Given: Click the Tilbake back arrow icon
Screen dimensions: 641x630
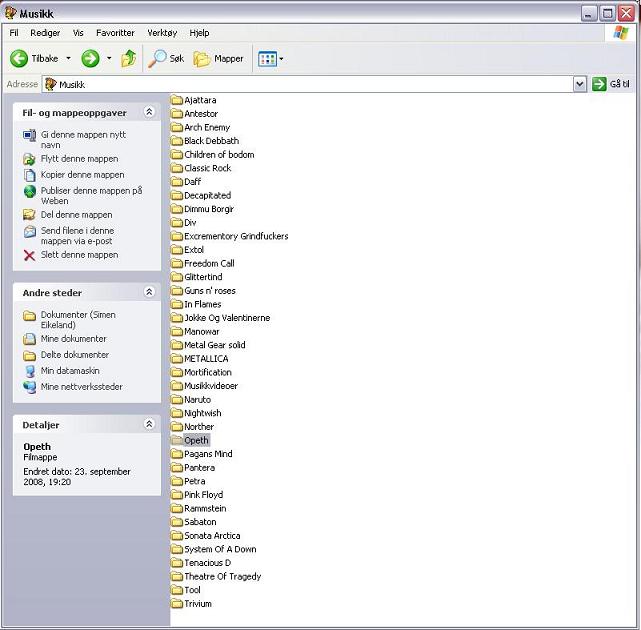Looking at the screenshot, I should (19, 58).
